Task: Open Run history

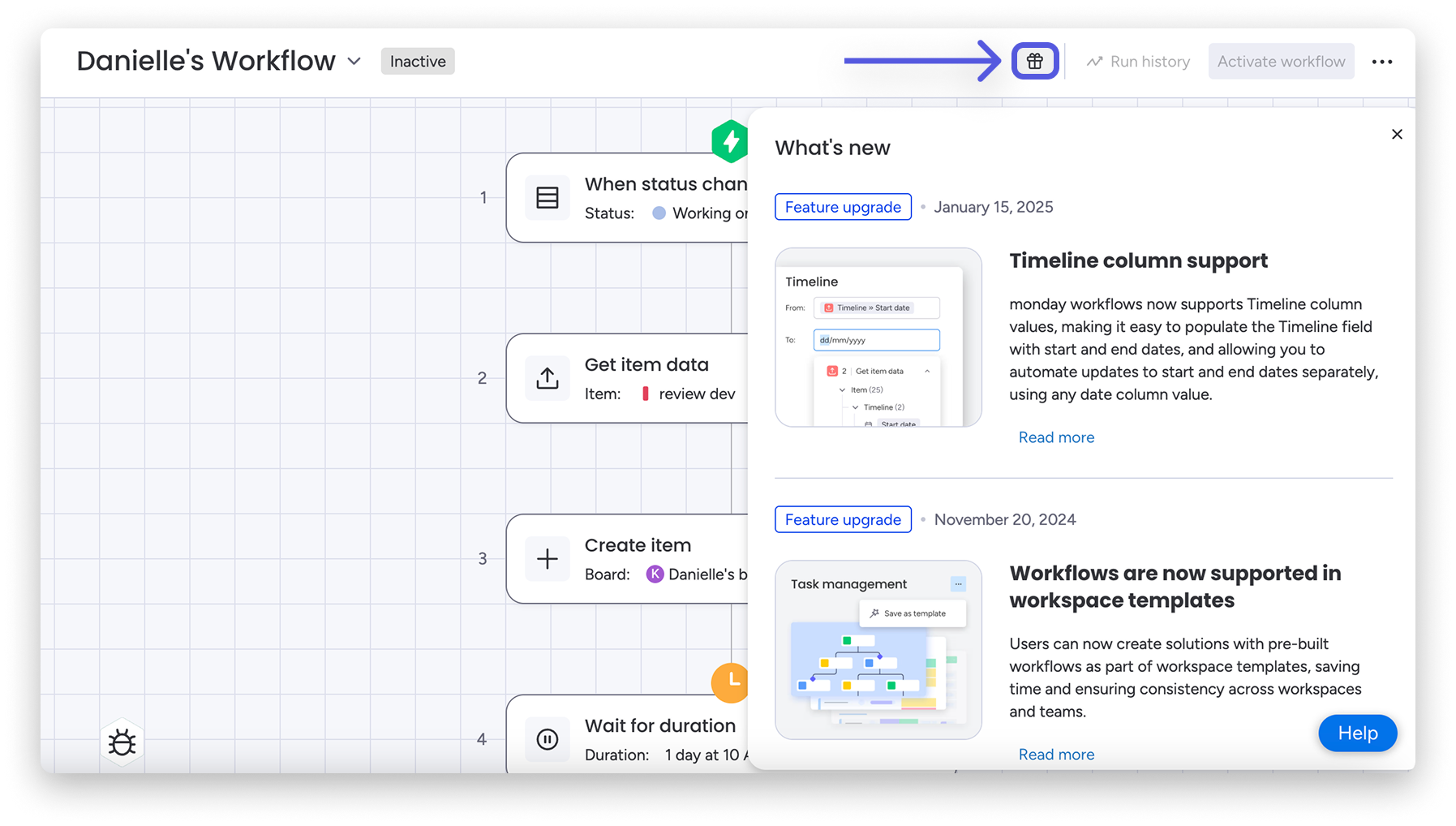Action: click(1138, 62)
